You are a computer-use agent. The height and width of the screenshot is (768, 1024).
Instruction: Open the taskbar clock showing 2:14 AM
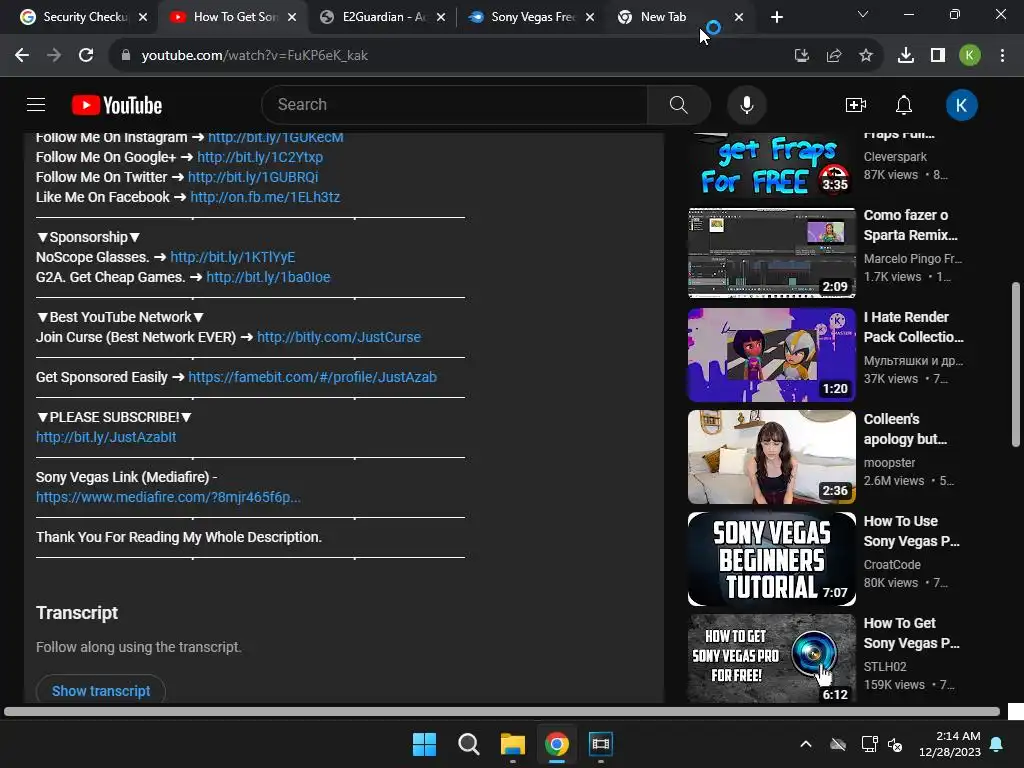[950, 744]
